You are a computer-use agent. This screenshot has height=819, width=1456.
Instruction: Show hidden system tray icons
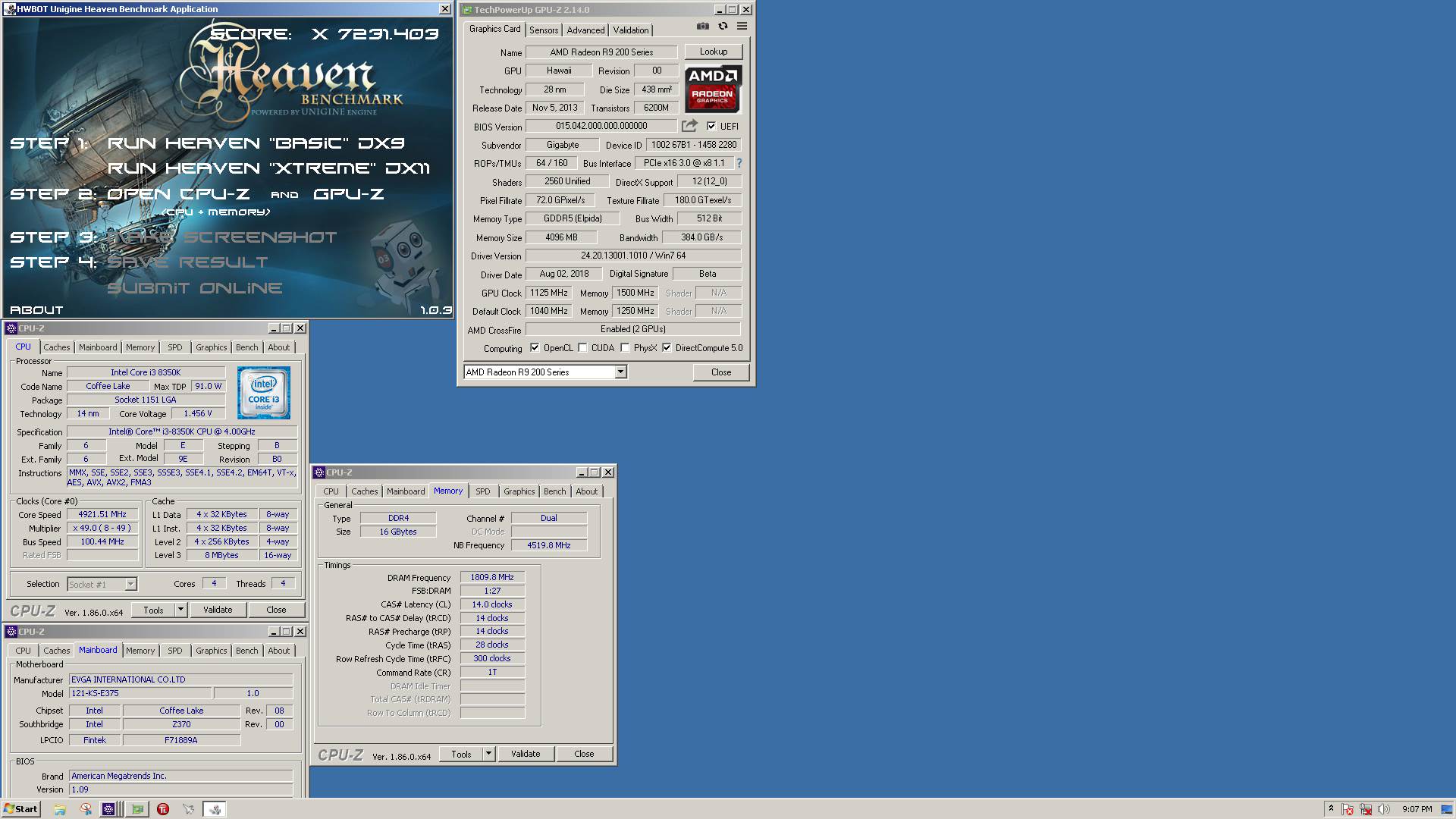click(x=1331, y=809)
